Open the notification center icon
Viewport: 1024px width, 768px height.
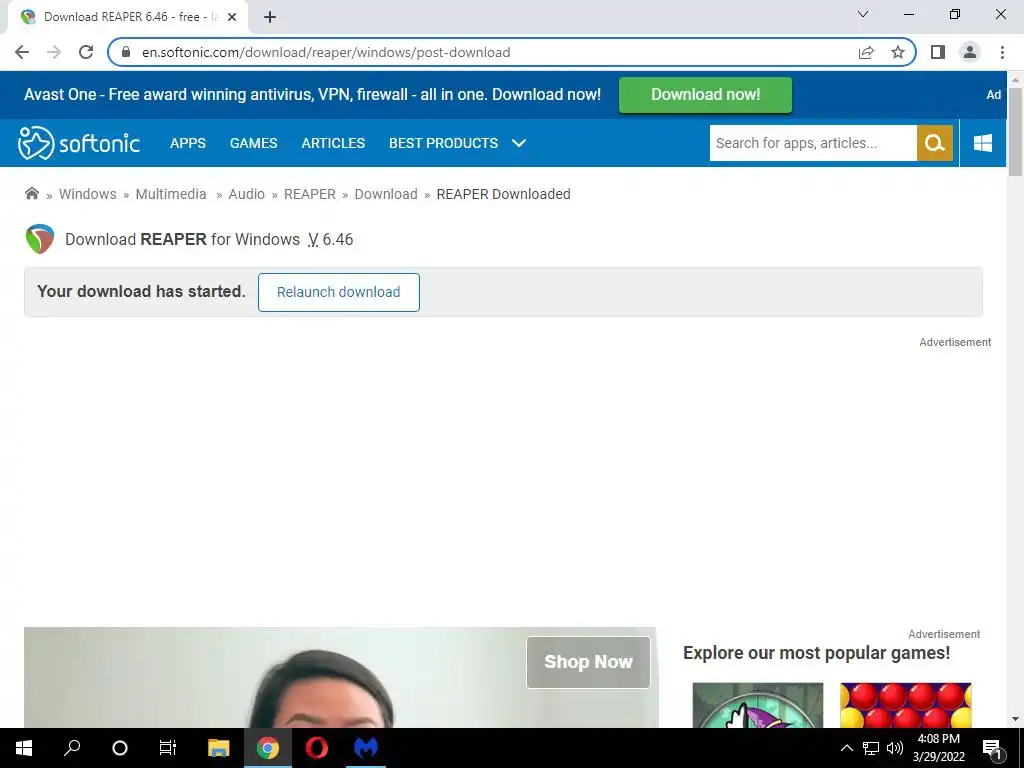point(992,749)
